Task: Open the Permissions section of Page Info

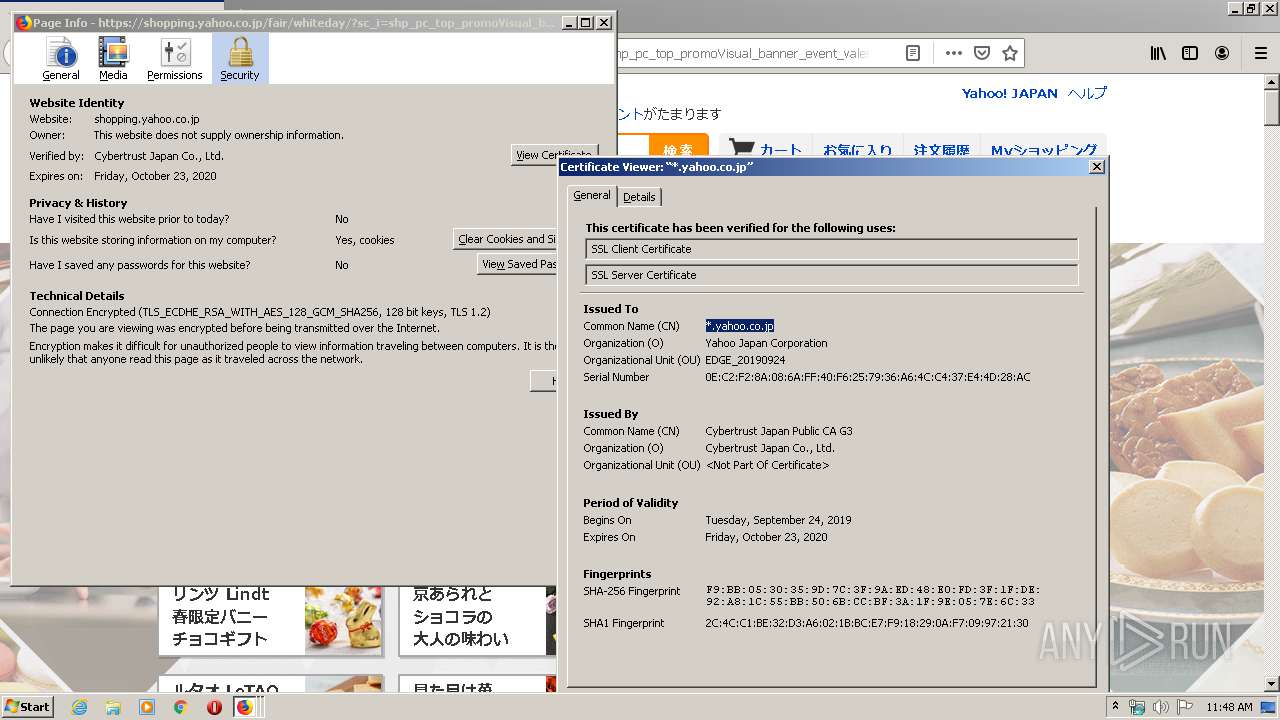Action: pos(175,58)
